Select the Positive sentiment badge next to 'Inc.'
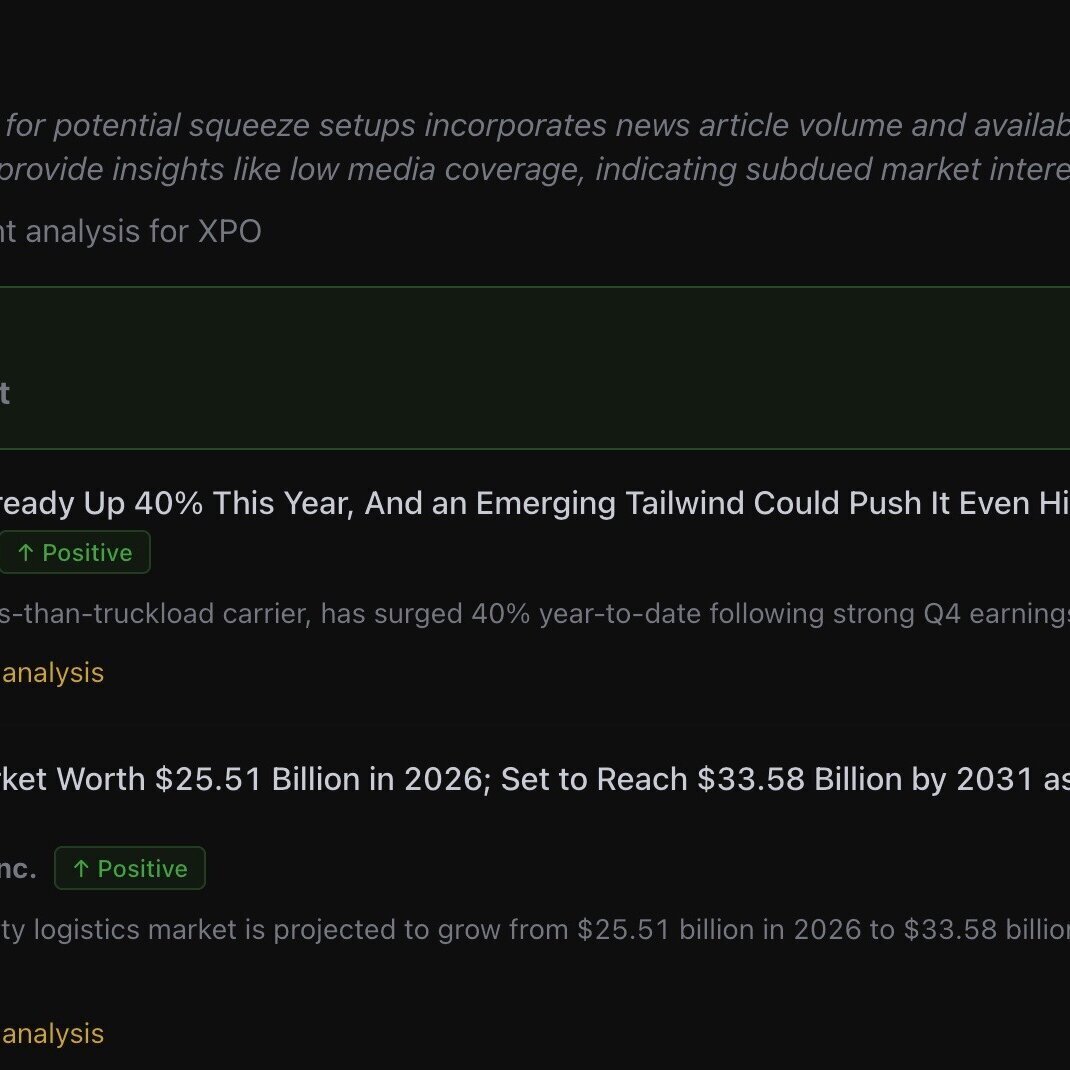This screenshot has height=1070, width=1070. (130, 869)
